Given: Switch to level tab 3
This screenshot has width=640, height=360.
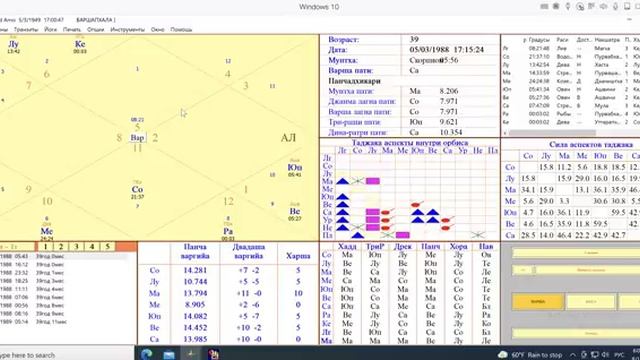Looking at the screenshot, I should (76, 246).
